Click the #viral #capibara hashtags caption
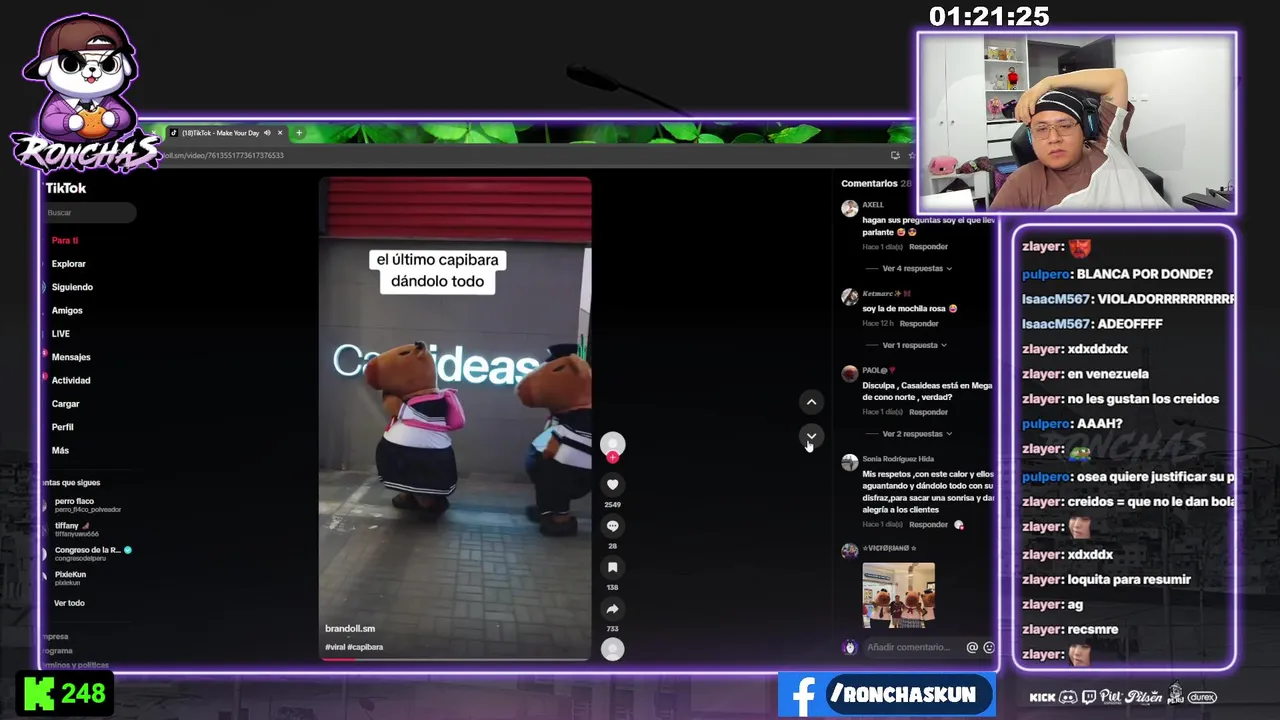The height and width of the screenshot is (720, 1280). pos(354,647)
